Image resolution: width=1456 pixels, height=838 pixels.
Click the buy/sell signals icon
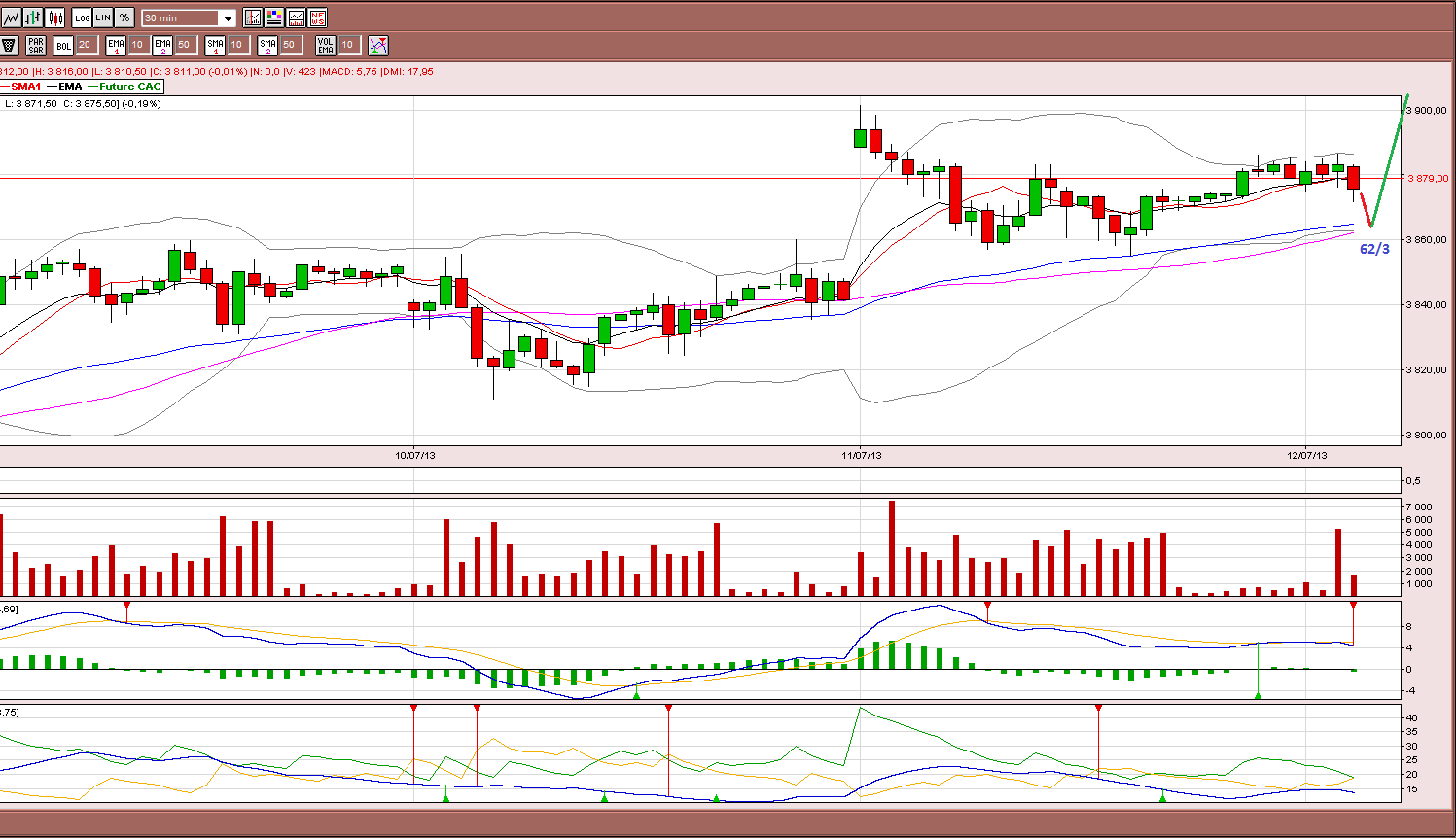(378, 45)
